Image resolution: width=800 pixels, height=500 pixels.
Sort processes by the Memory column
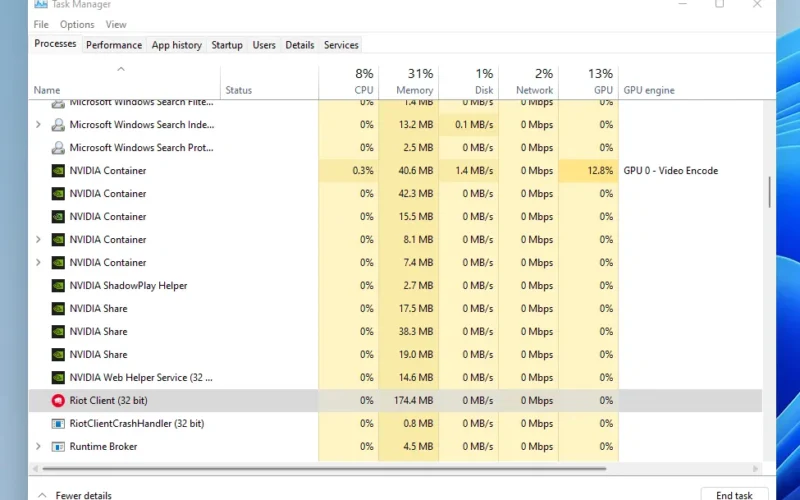tap(409, 82)
